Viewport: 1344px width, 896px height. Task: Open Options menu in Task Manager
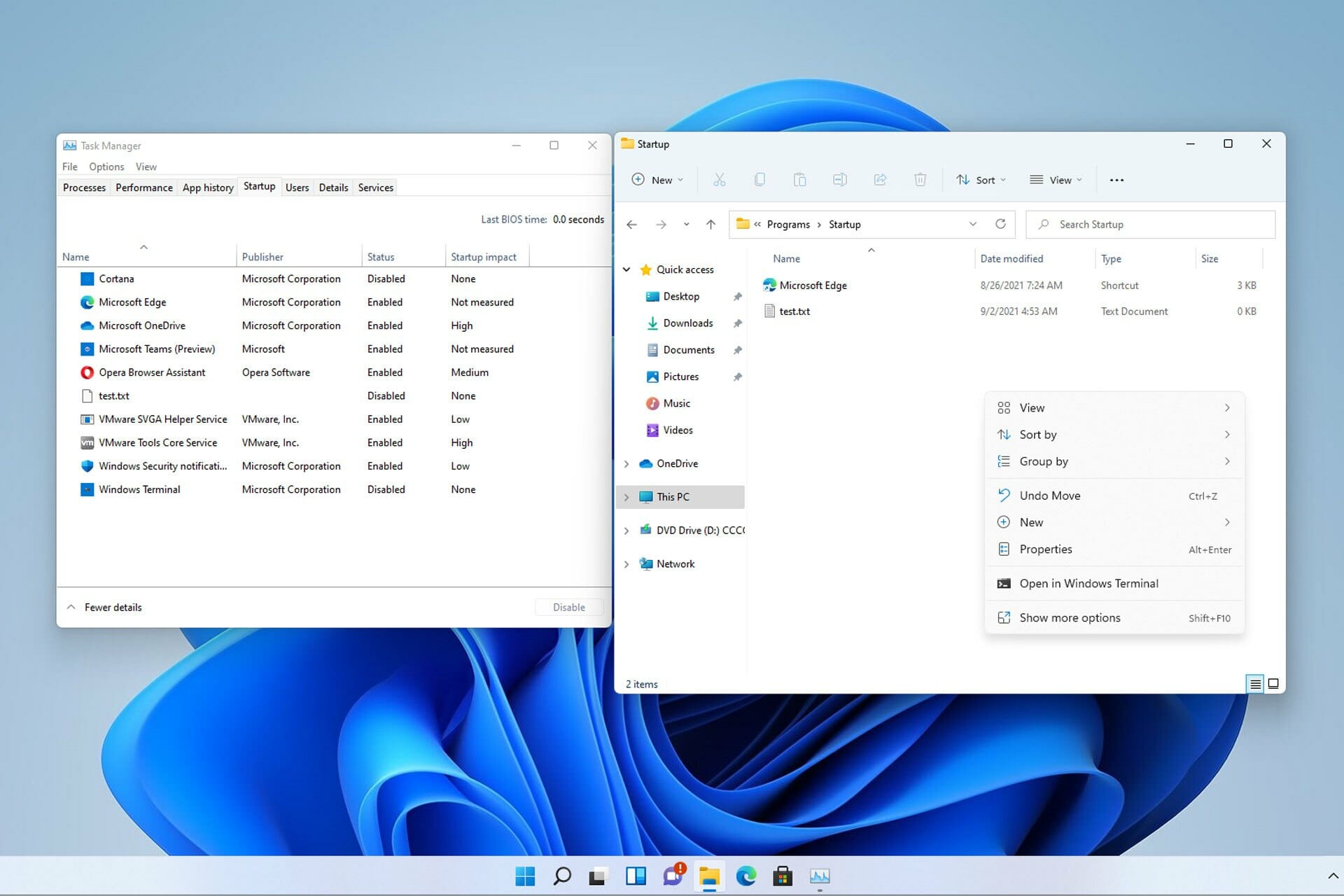(106, 167)
